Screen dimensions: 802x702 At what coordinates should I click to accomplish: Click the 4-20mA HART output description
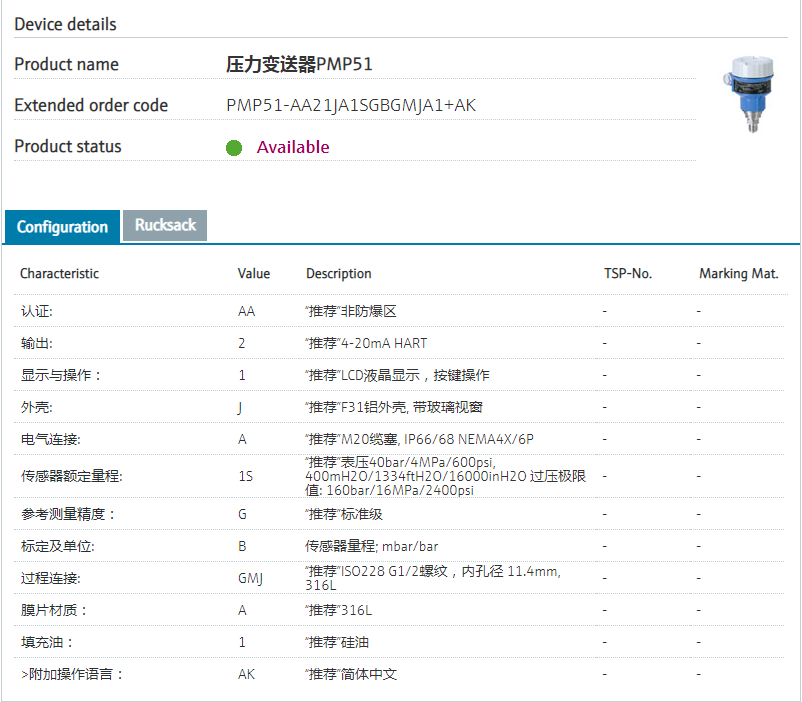(x=366, y=343)
